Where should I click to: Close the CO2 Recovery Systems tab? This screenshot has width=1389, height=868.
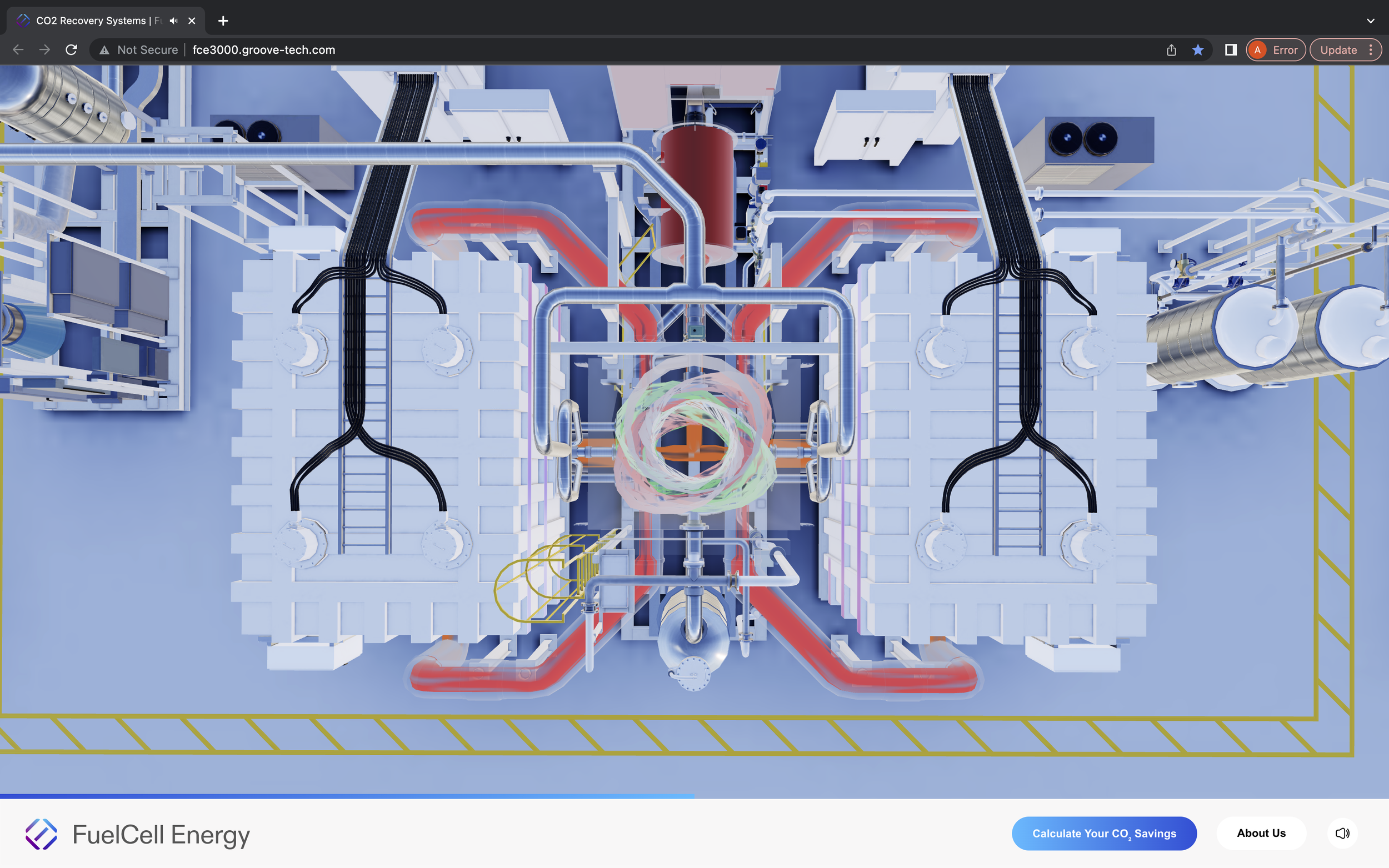click(192, 21)
